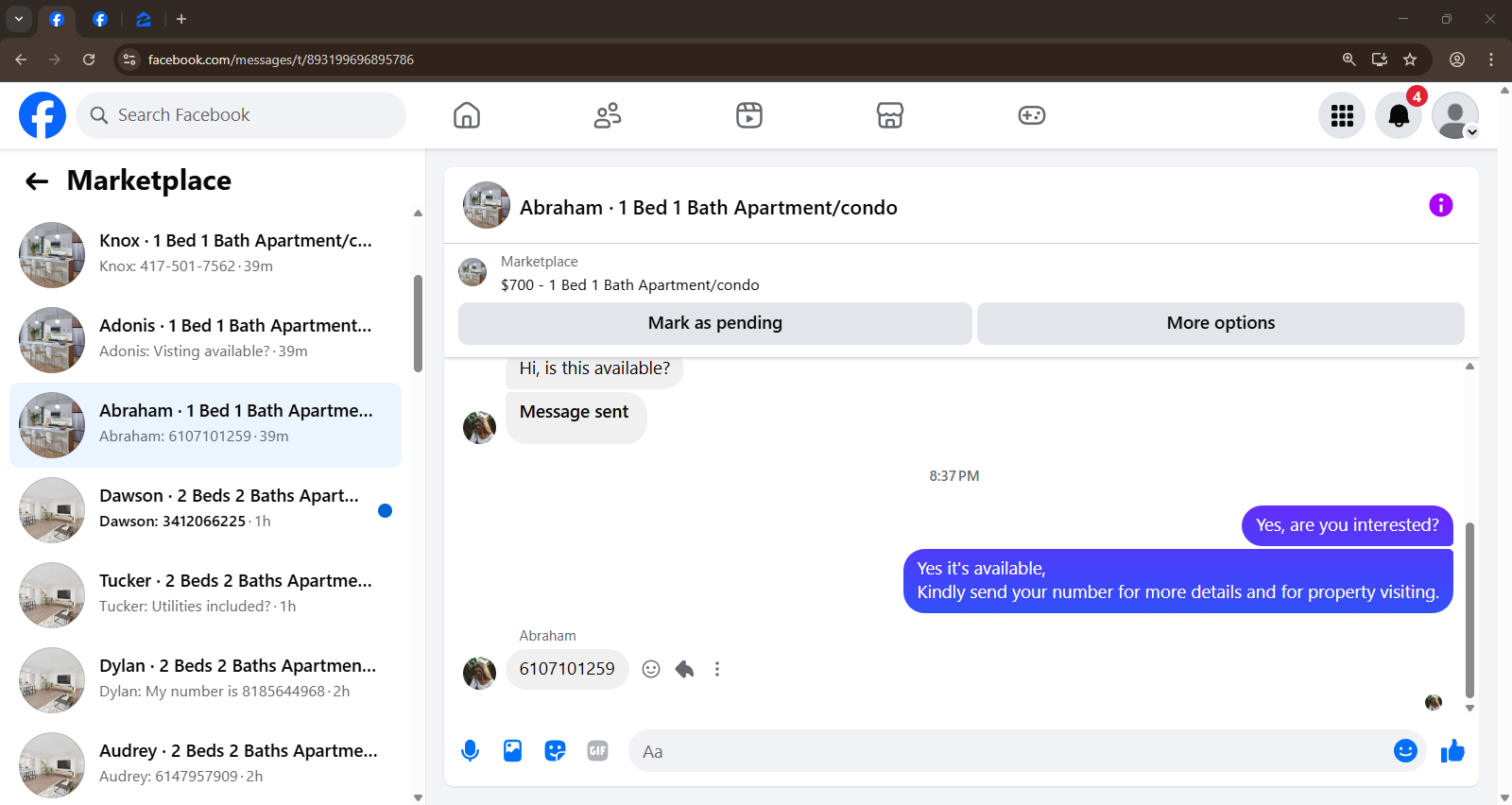Open the emoji picker in message box
The width and height of the screenshot is (1512, 805).
point(1405,751)
